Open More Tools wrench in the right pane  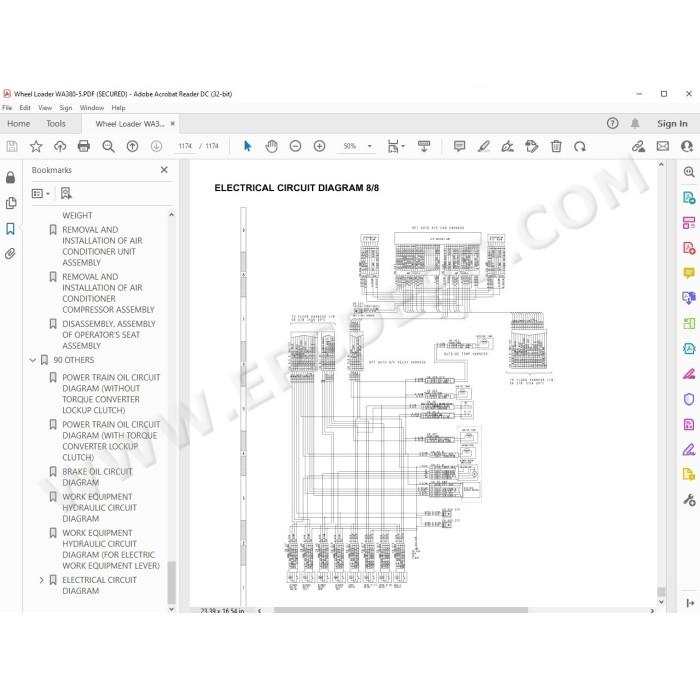[x=689, y=500]
